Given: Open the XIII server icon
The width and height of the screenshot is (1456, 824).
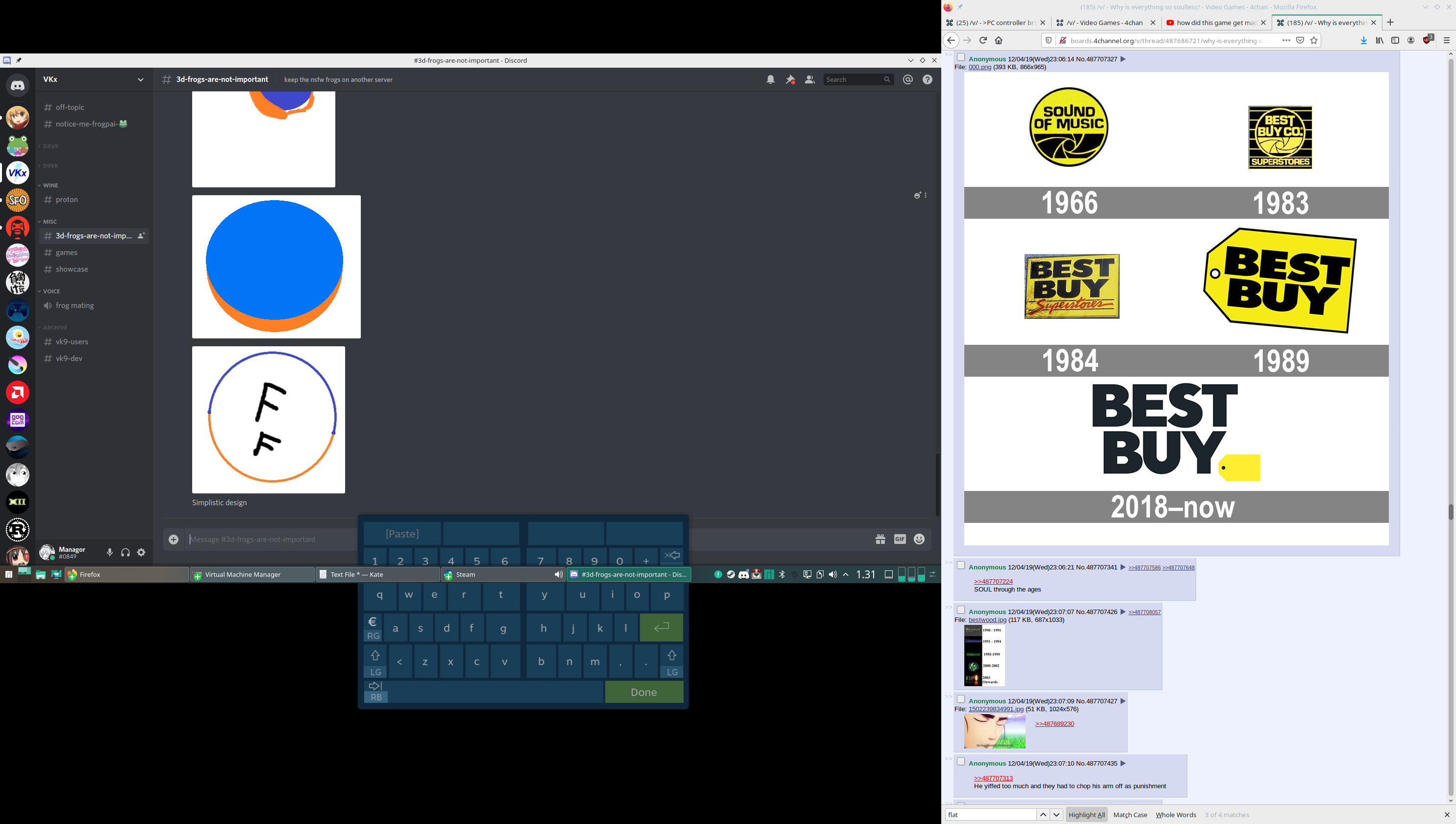Looking at the screenshot, I should pos(18,502).
